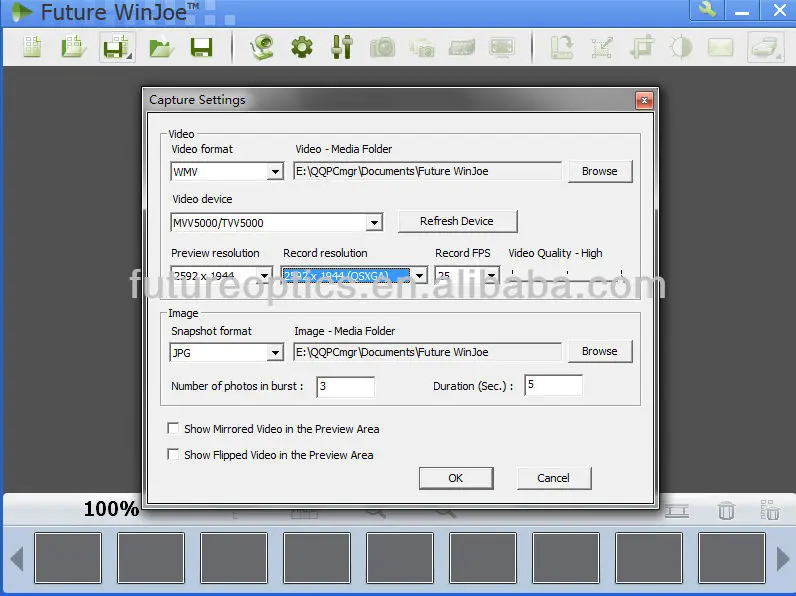Click the delete-all trash with grid icon
The height and width of the screenshot is (596, 796).
pos(770,510)
